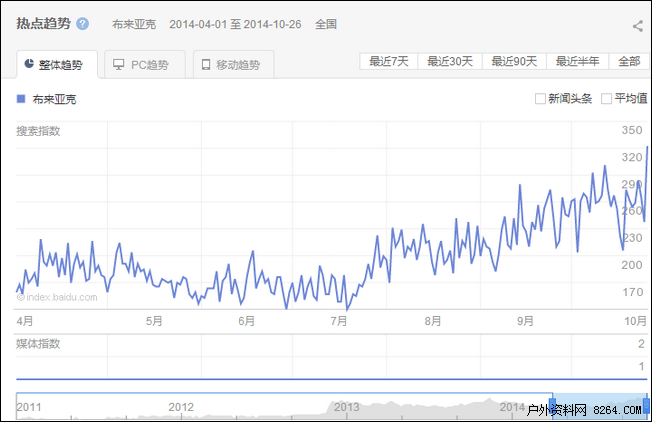Open the 2014-04-01 至 2014-10-26 date range picker
The image size is (652, 422).
[235, 24]
